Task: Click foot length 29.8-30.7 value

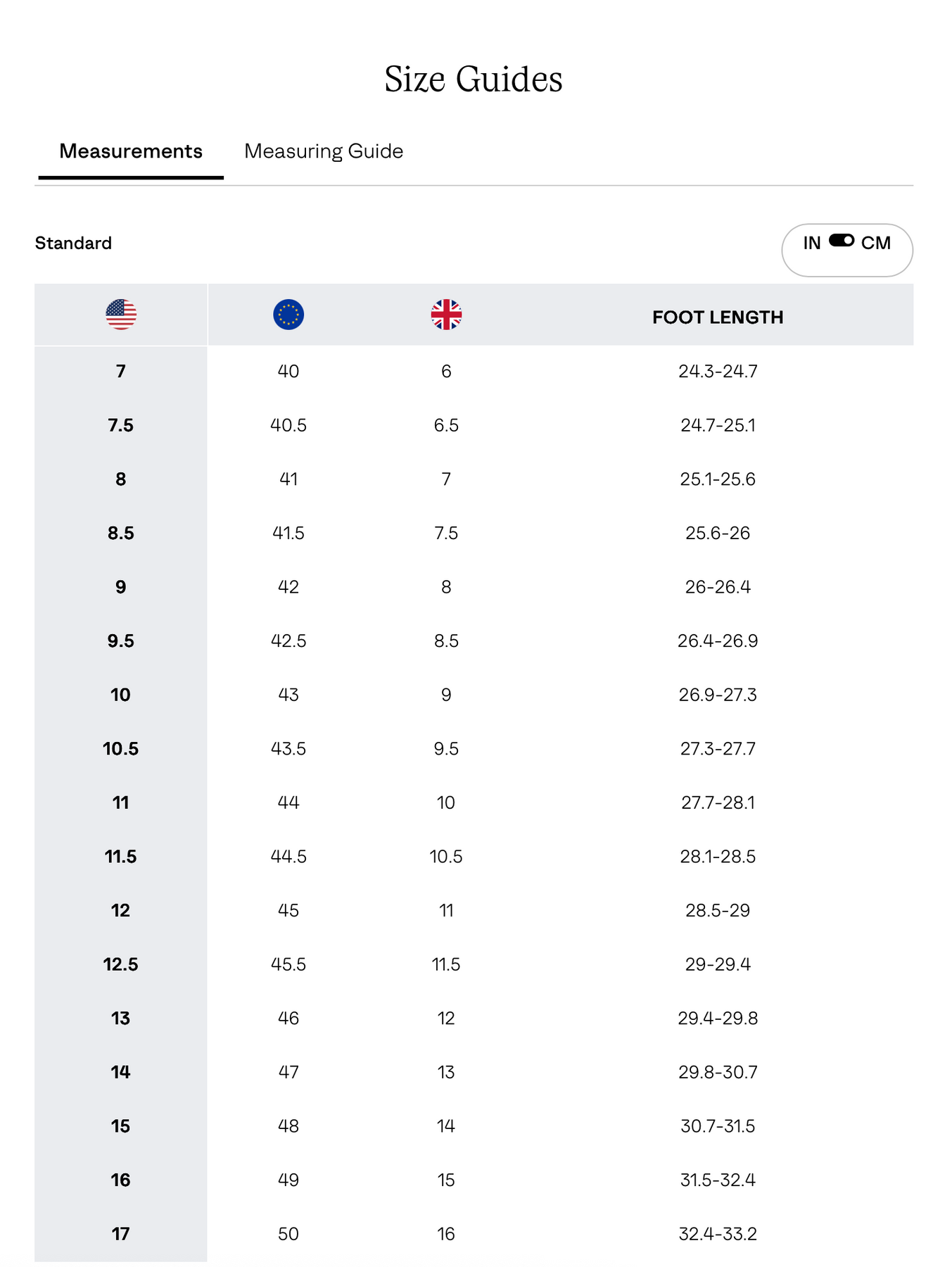Action: (x=718, y=1072)
